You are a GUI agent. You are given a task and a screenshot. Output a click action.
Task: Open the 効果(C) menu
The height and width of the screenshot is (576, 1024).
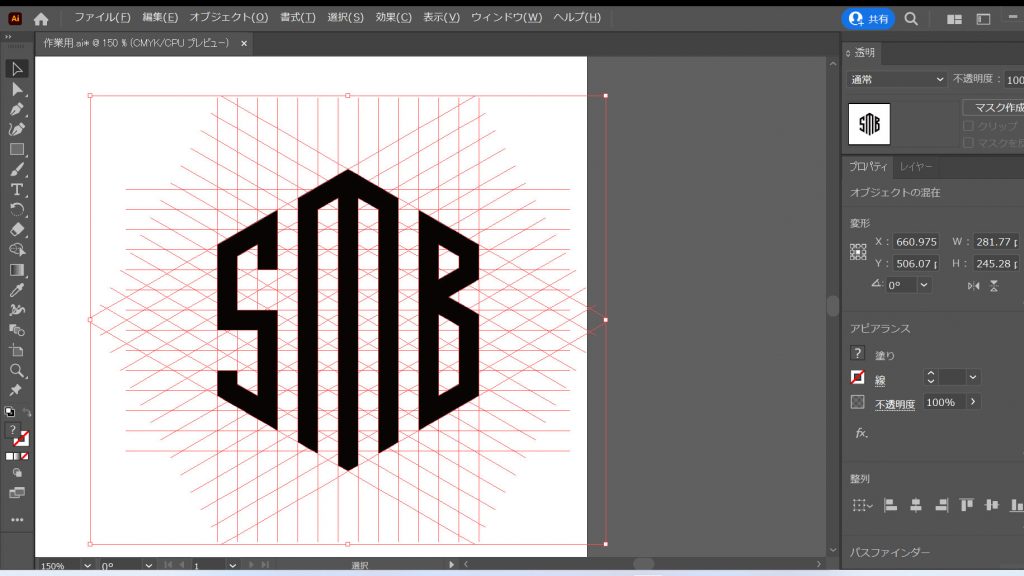click(x=393, y=18)
